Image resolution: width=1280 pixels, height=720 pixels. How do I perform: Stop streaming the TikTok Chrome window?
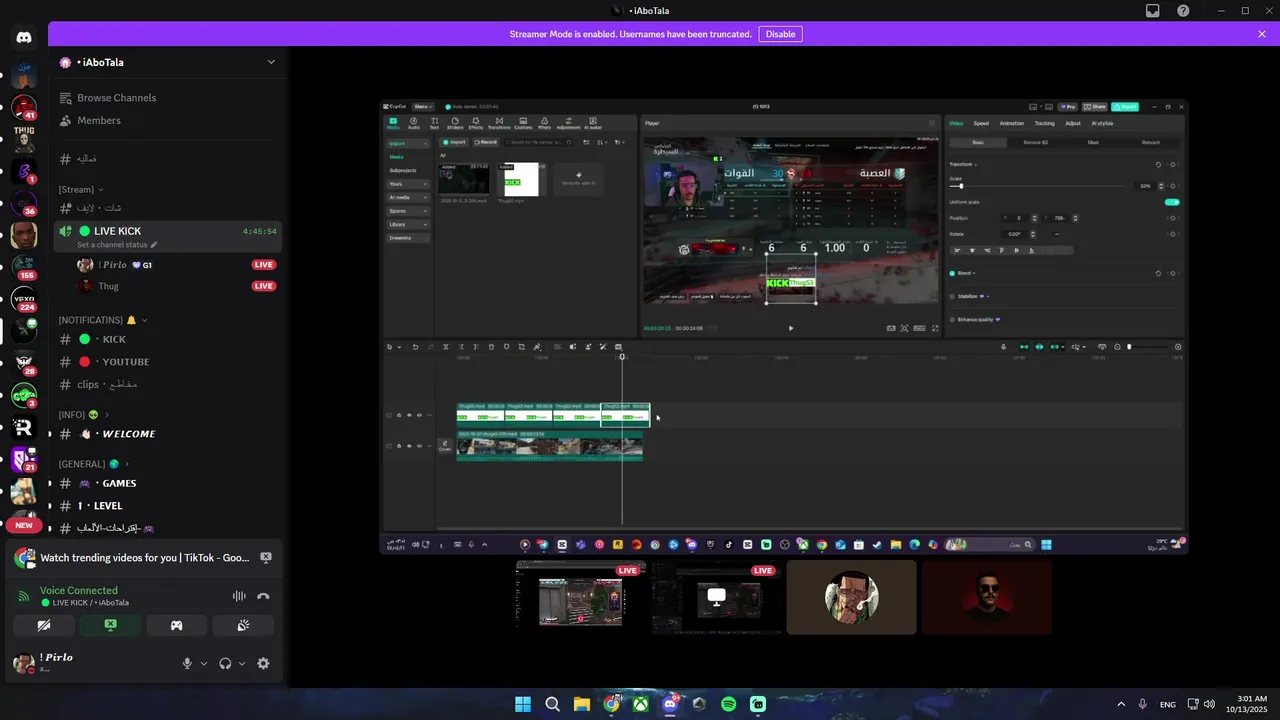tap(266, 557)
